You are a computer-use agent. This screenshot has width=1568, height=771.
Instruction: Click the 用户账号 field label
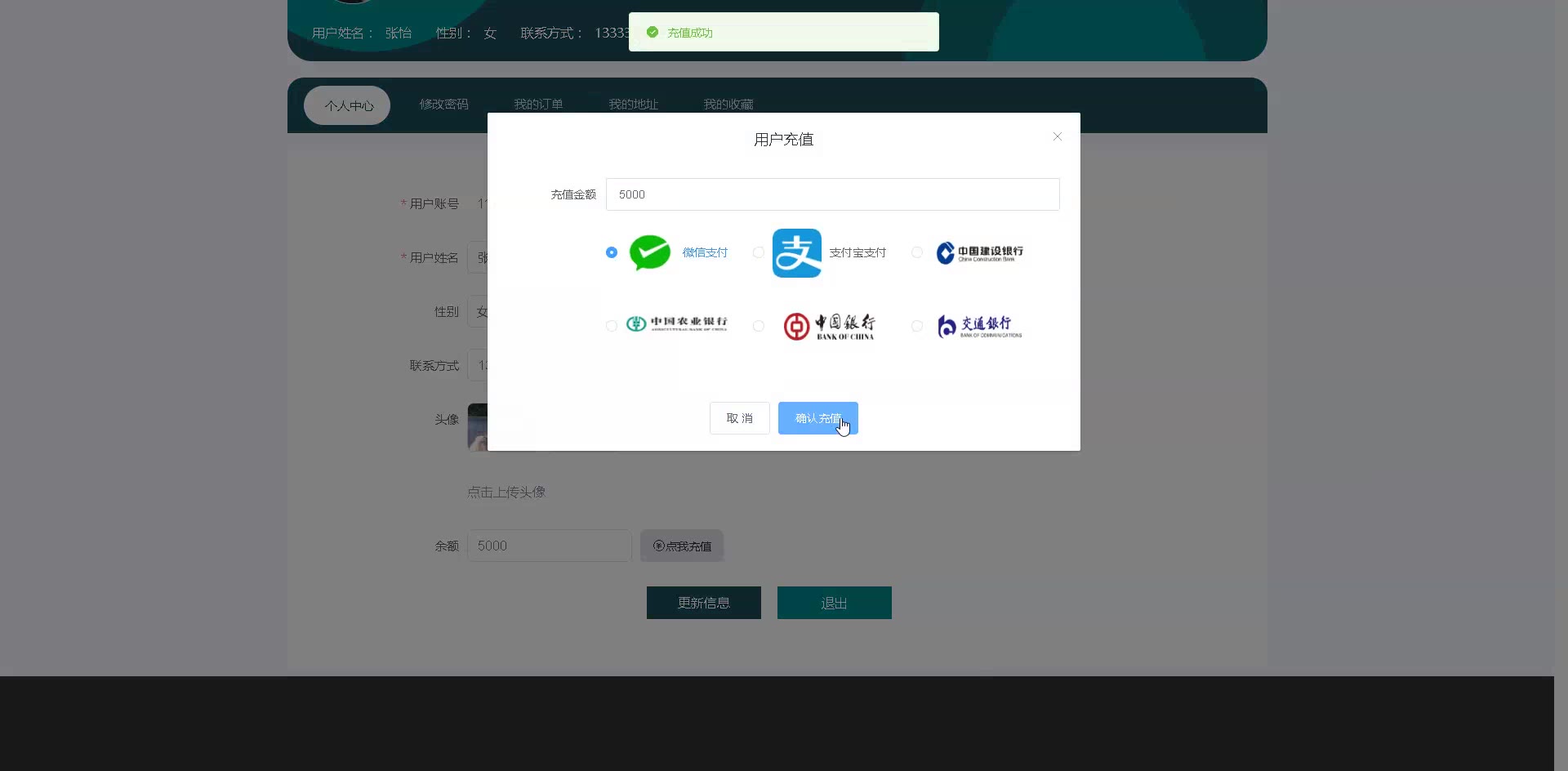434,203
